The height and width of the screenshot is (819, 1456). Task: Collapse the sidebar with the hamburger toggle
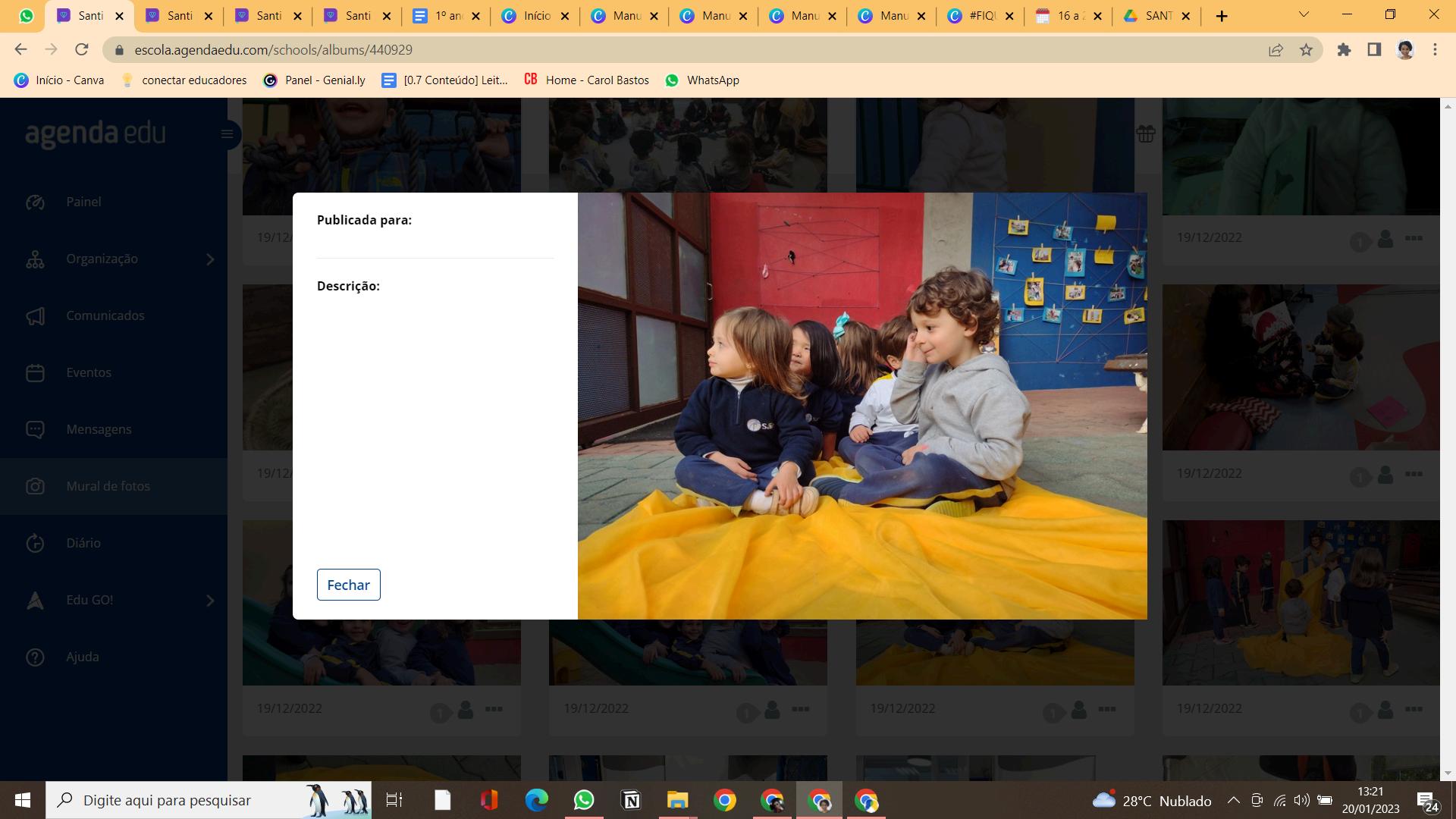pyautogui.click(x=227, y=134)
